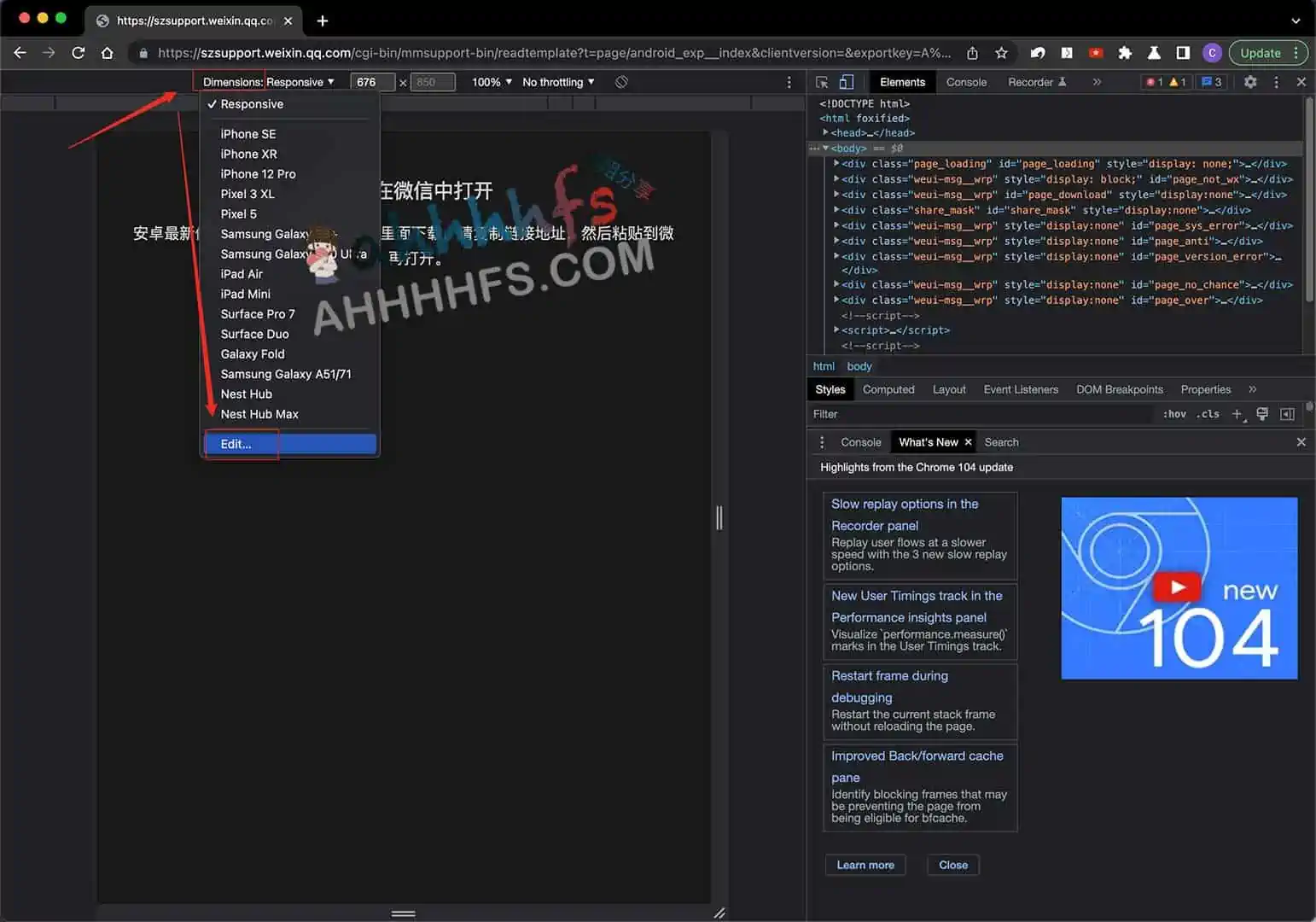Click the Learn more button
This screenshot has height=922, width=1316.
(865, 865)
